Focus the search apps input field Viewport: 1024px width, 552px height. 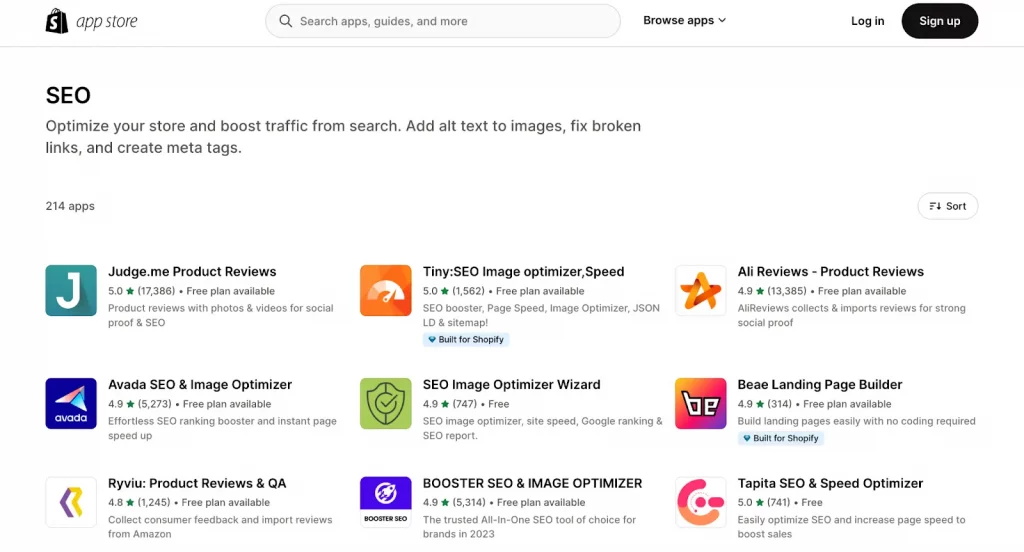pos(443,21)
